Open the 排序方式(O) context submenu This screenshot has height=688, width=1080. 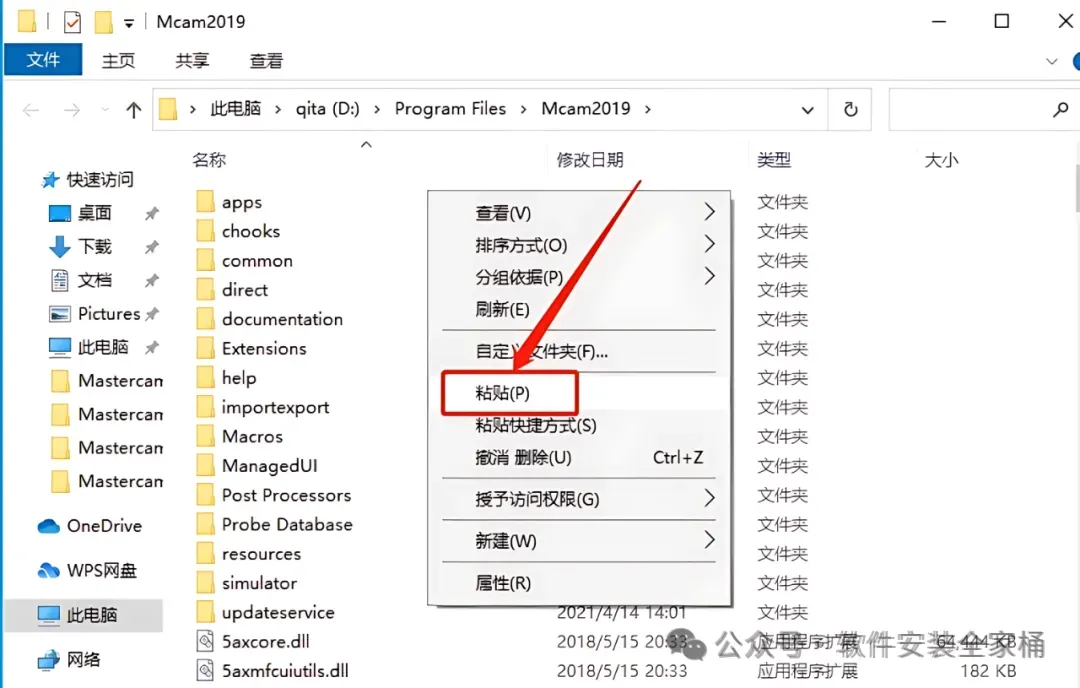(579, 245)
